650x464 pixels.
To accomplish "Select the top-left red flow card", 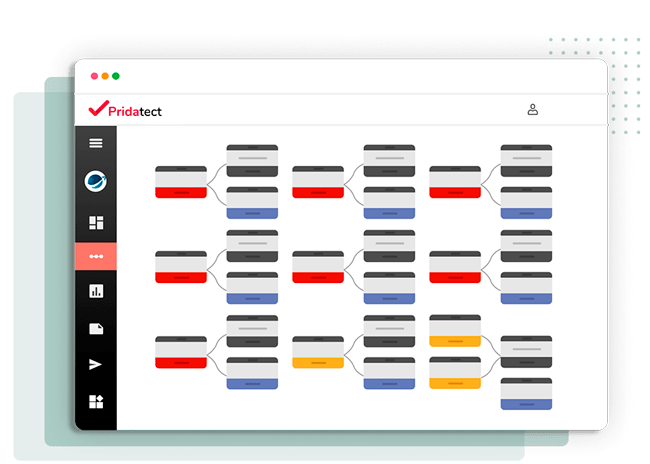I will (x=181, y=182).
